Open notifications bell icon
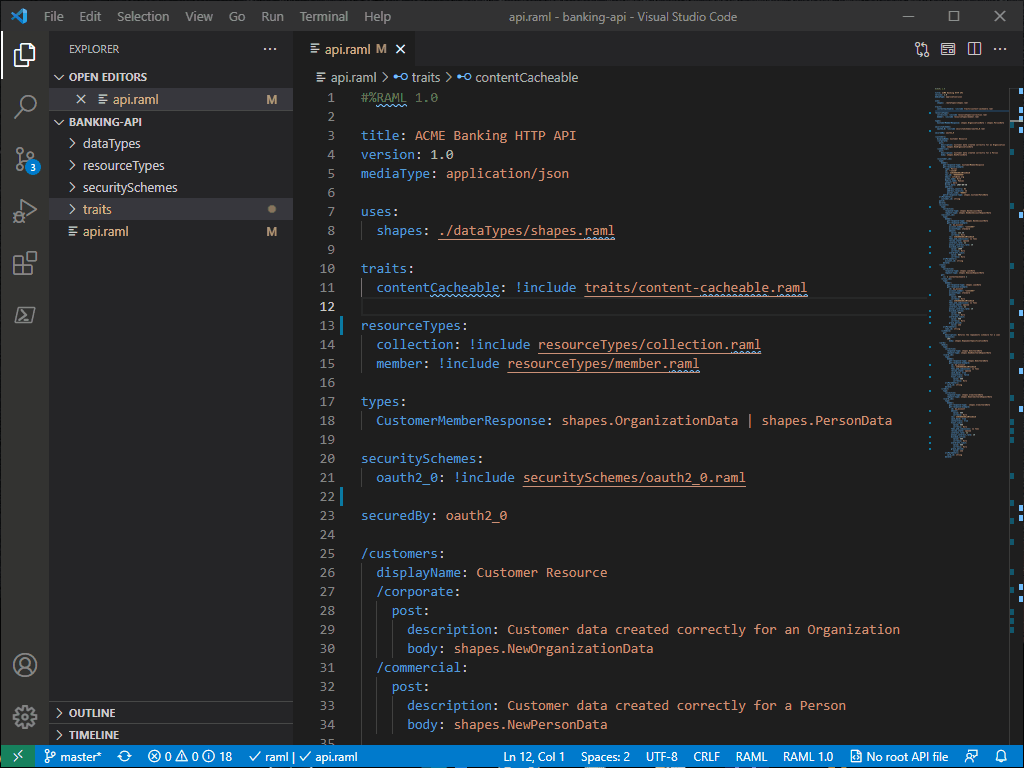The height and width of the screenshot is (768, 1024). (1000, 756)
